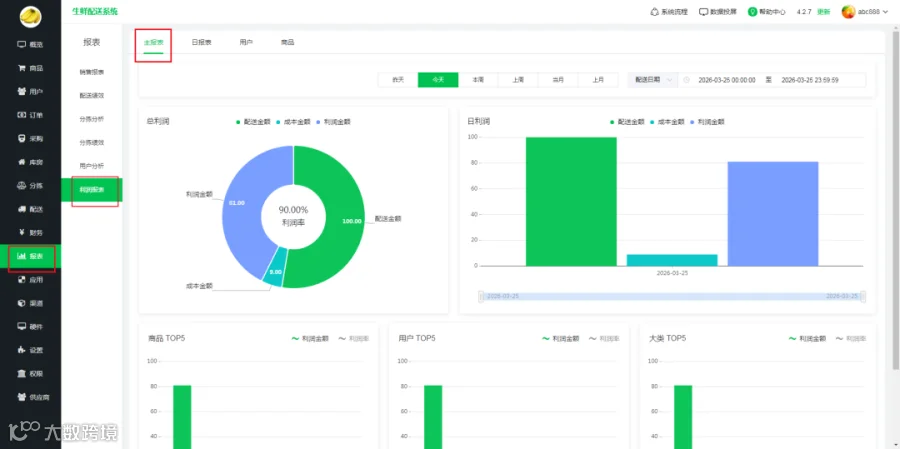Expand the 配送日期 dropdown
This screenshot has height=449, width=900.
tap(653, 80)
